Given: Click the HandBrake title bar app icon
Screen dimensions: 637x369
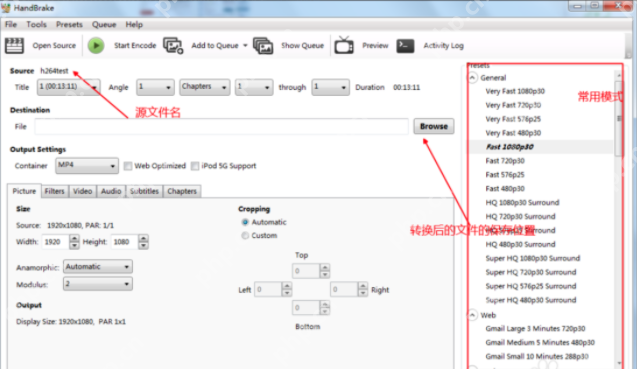Looking at the screenshot, I should pos(6,8).
